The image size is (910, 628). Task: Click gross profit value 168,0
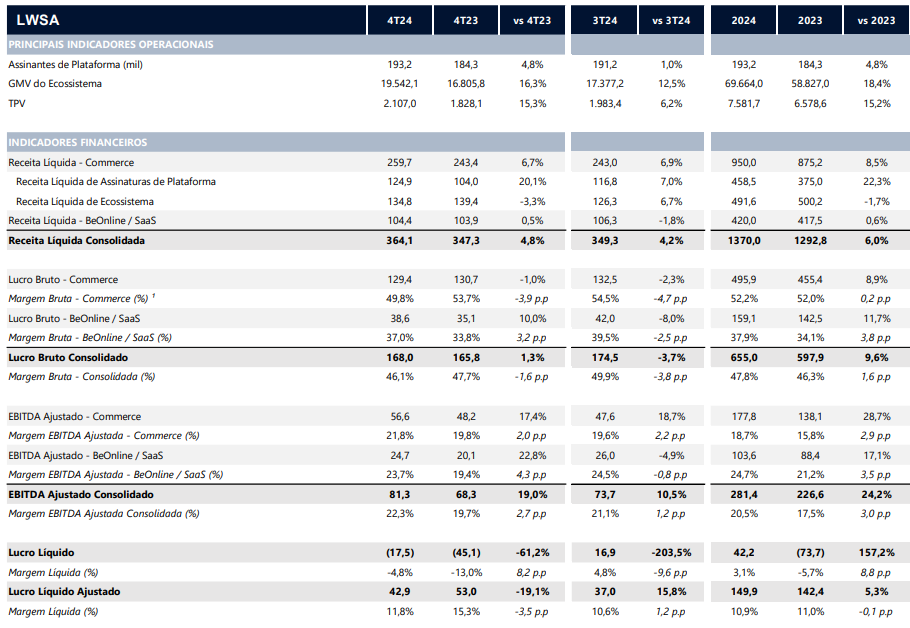click(399, 358)
